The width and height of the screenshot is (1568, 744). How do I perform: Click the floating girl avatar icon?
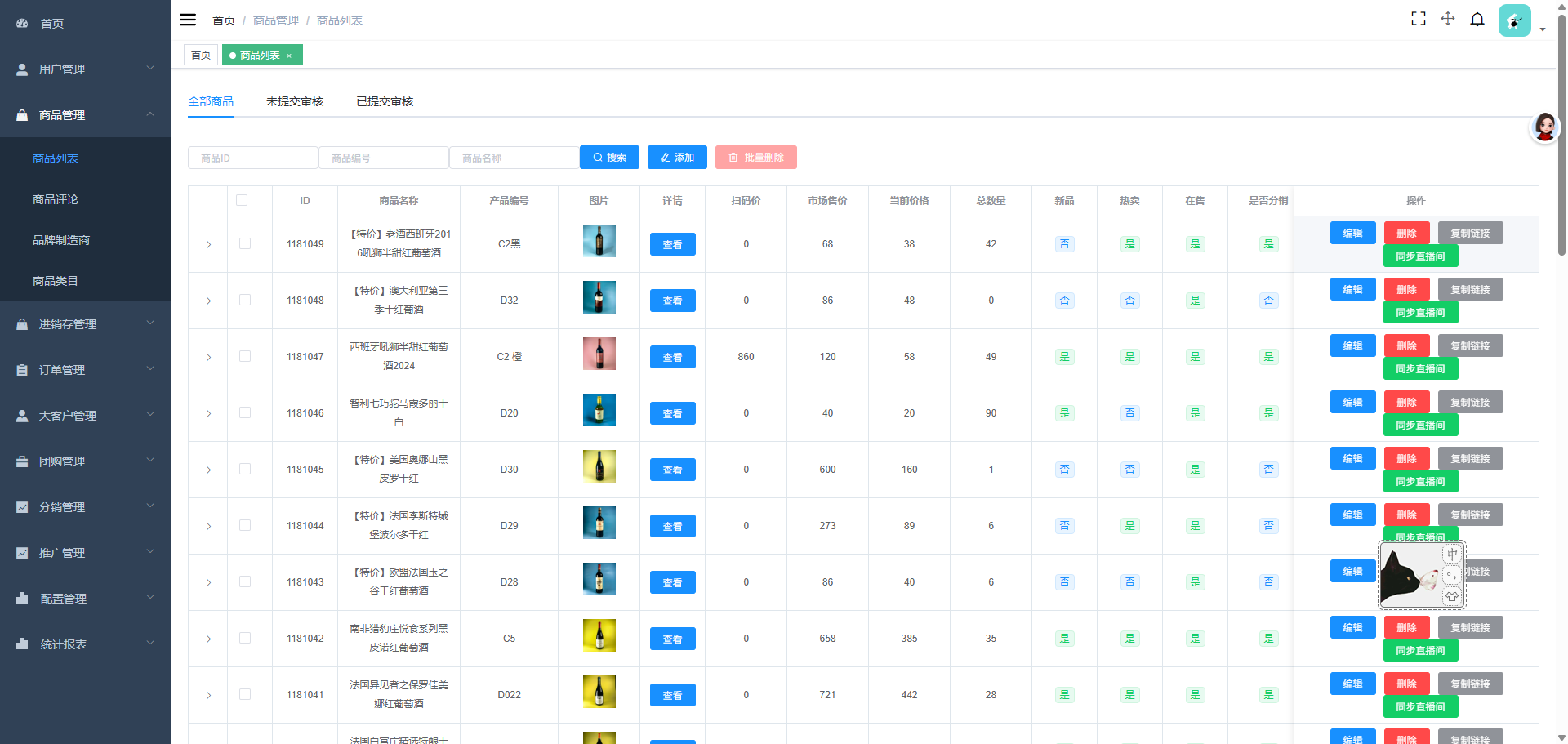coord(1544,127)
